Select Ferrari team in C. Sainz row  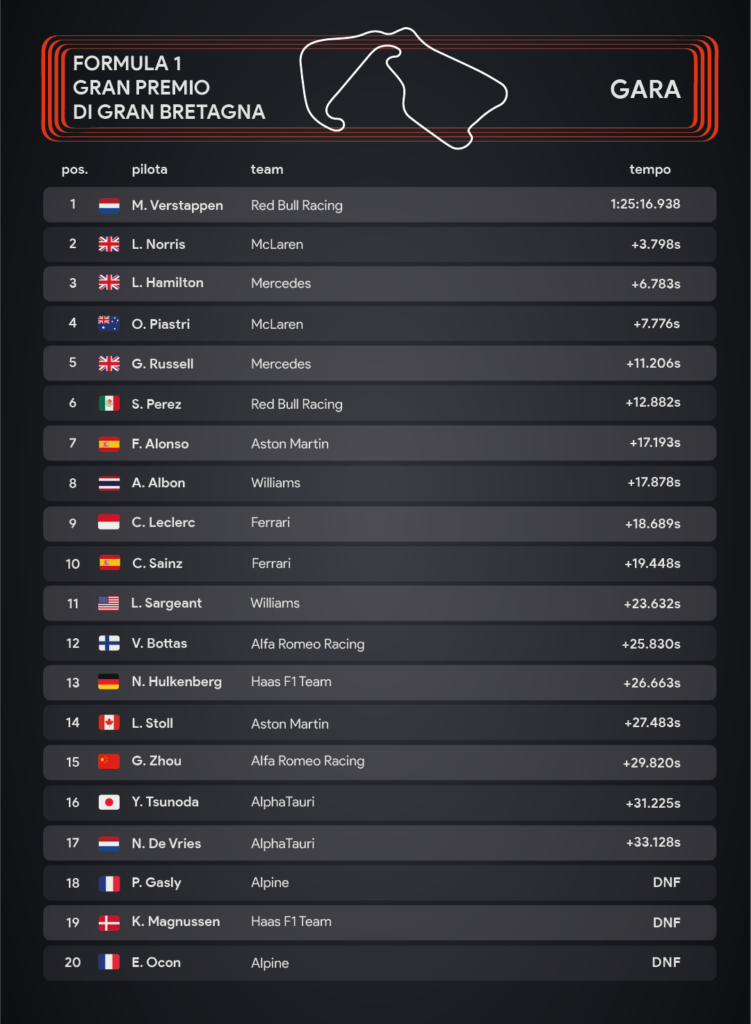click(x=271, y=563)
